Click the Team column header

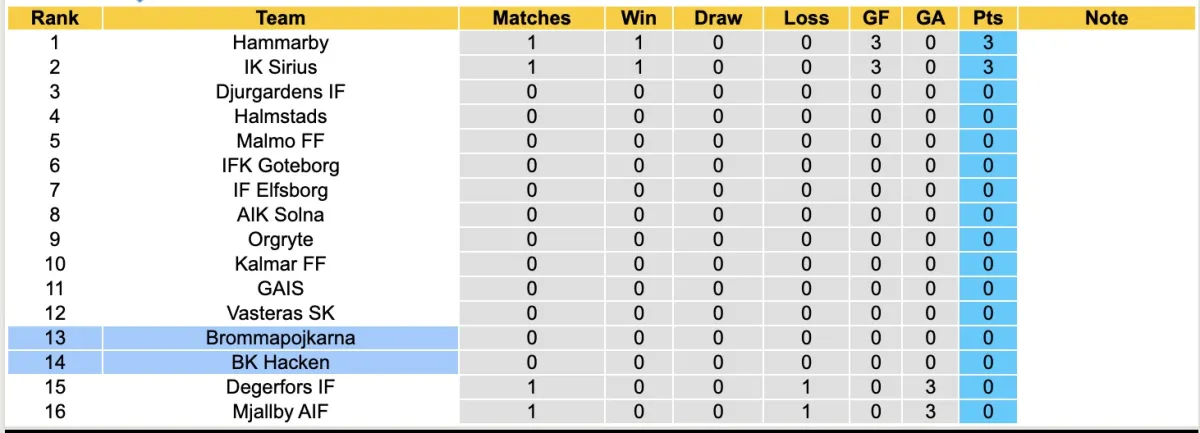coord(280,18)
